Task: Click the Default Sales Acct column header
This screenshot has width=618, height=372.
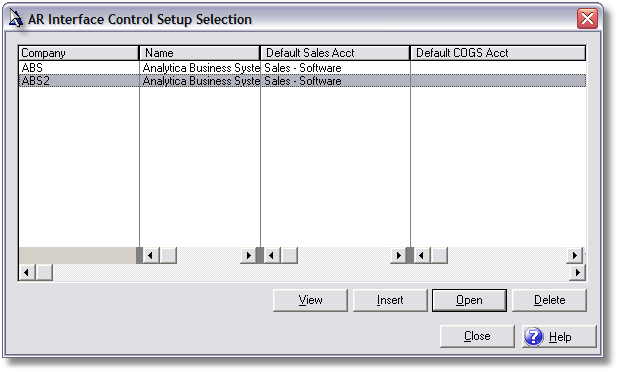Action: pyautogui.click(x=335, y=53)
